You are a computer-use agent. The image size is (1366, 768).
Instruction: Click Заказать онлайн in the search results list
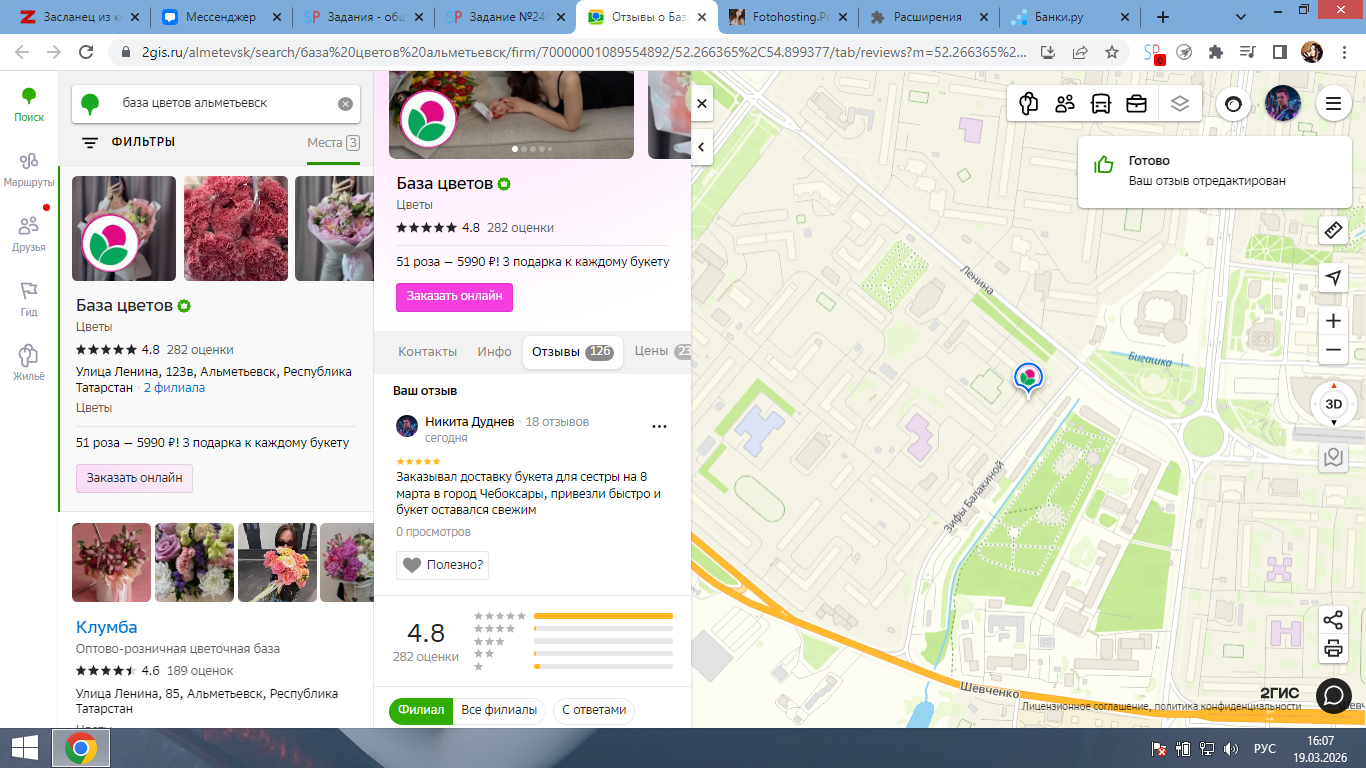(134, 478)
